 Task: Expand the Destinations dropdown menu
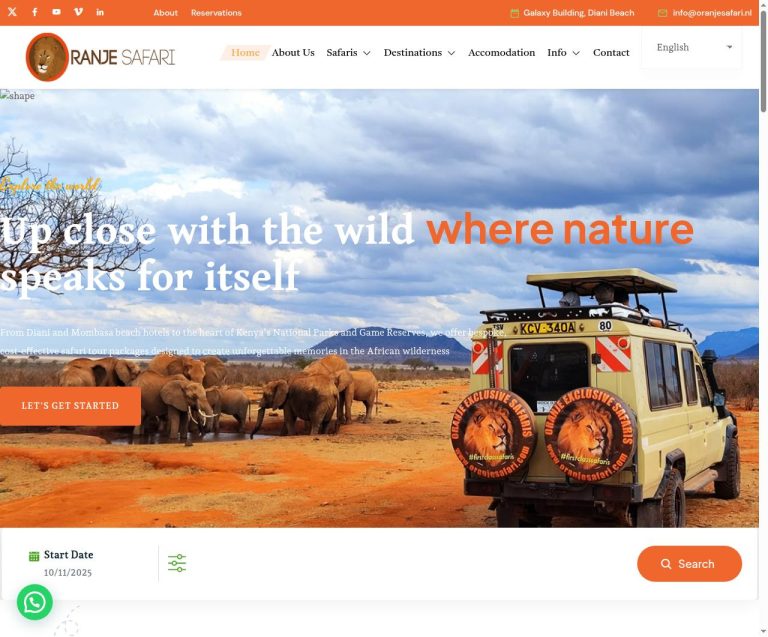(x=419, y=52)
